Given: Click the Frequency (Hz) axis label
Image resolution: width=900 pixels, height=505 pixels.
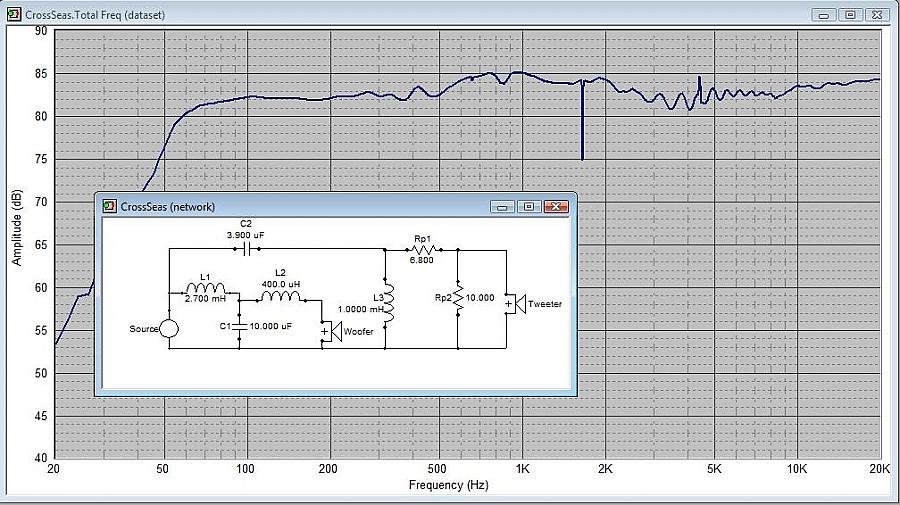Looking at the screenshot, I should pos(449,485).
